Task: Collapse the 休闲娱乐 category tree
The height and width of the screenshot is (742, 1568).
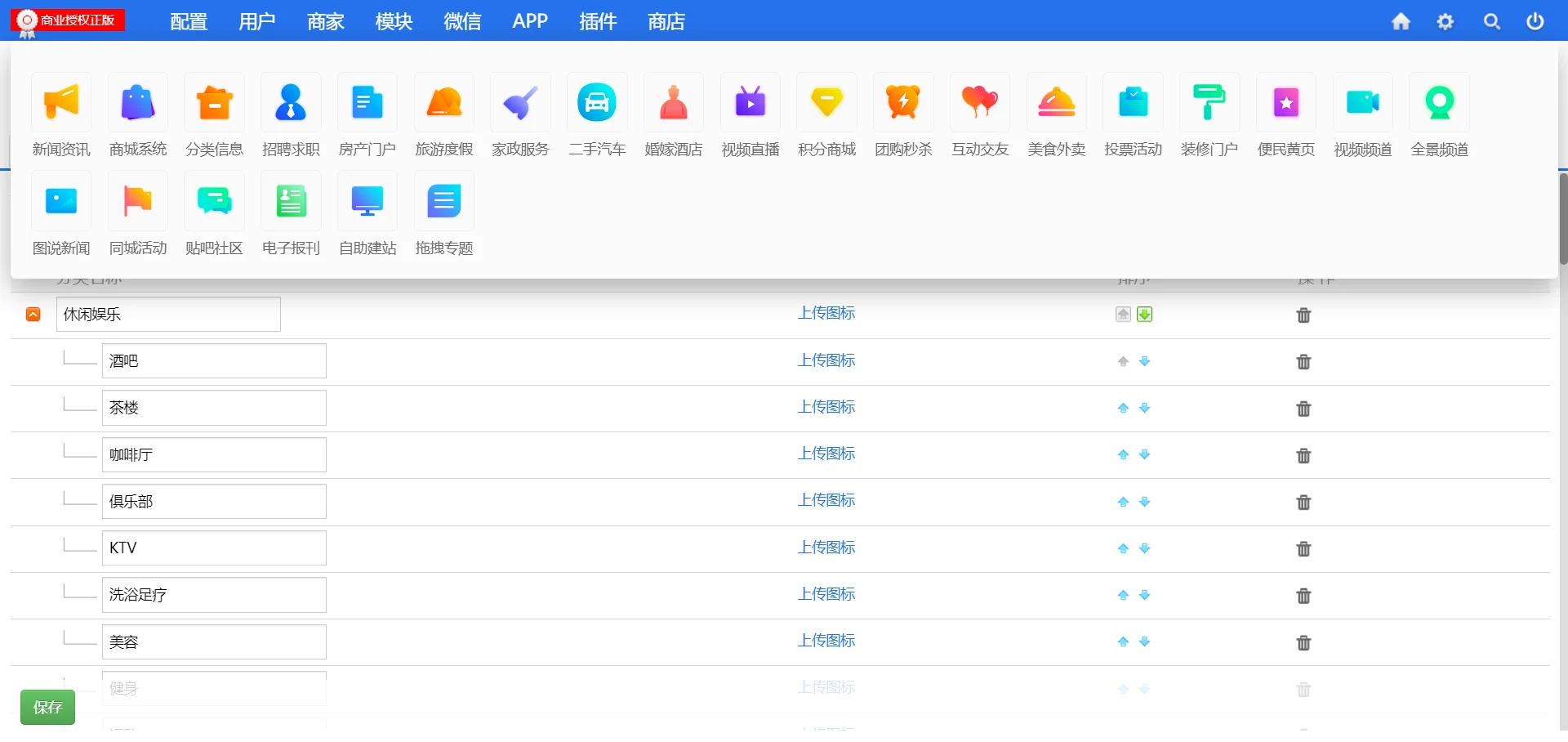Action: 33,315
